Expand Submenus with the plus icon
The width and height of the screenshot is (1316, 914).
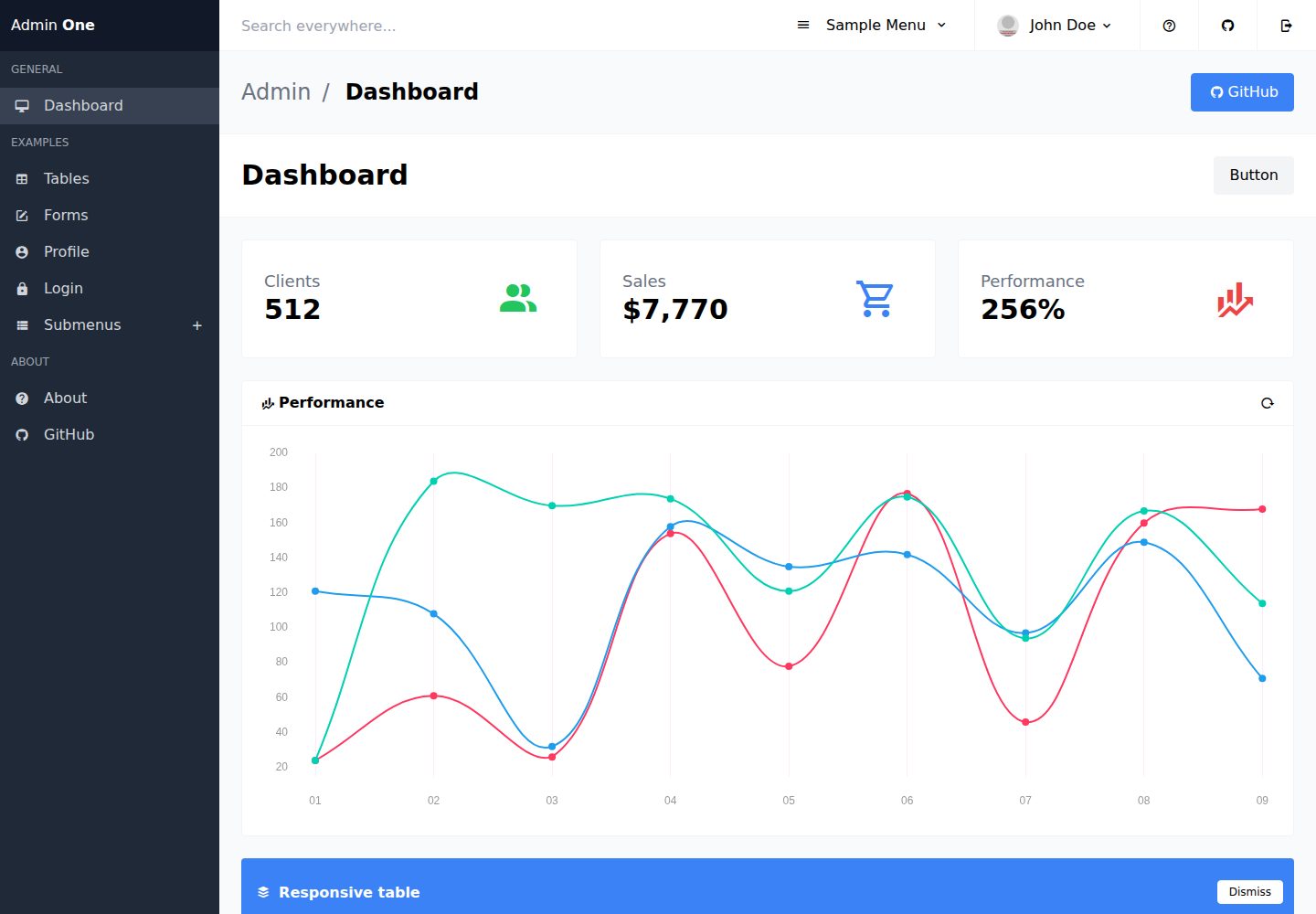click(196, 325)
